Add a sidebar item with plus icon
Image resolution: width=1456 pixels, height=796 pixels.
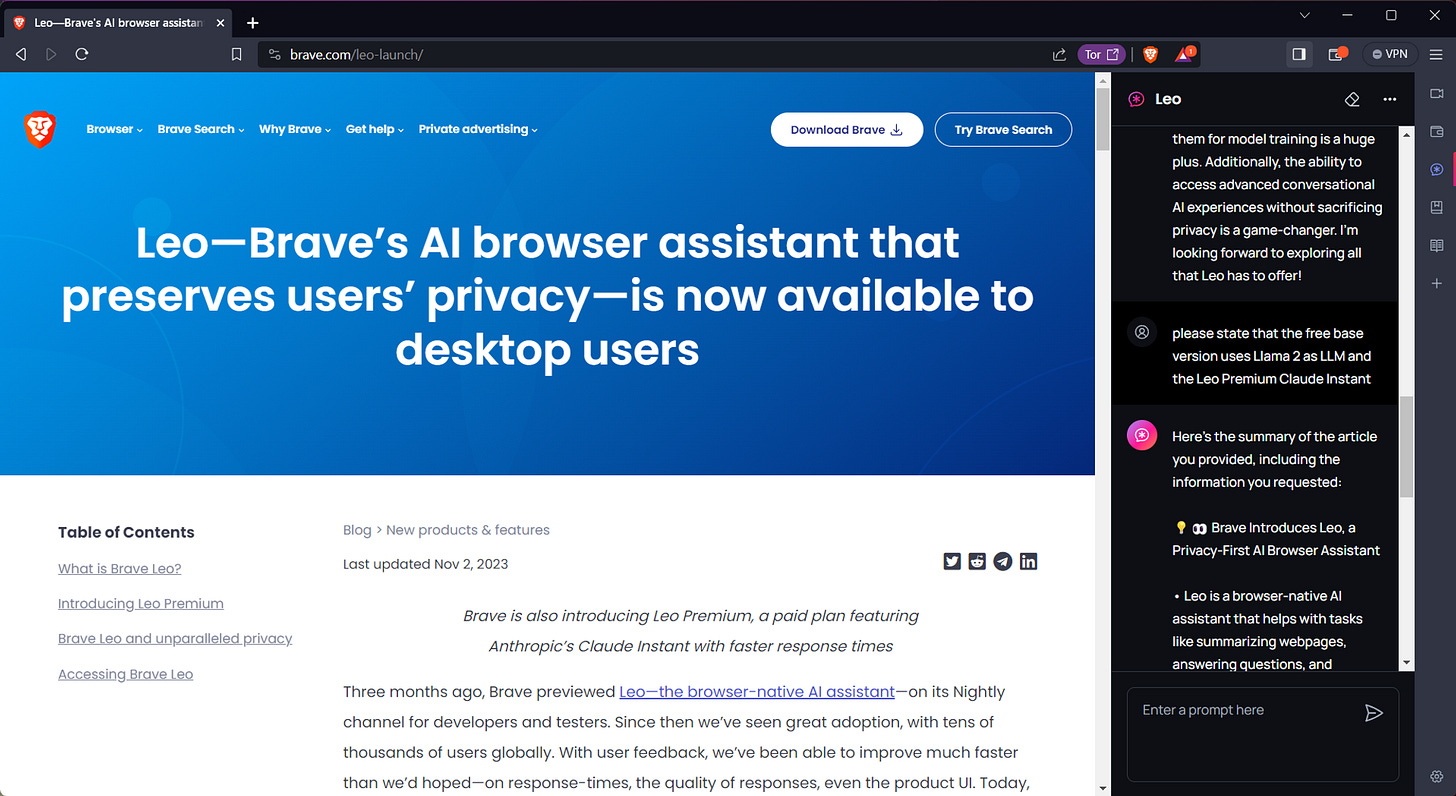tap(1437, 284)
